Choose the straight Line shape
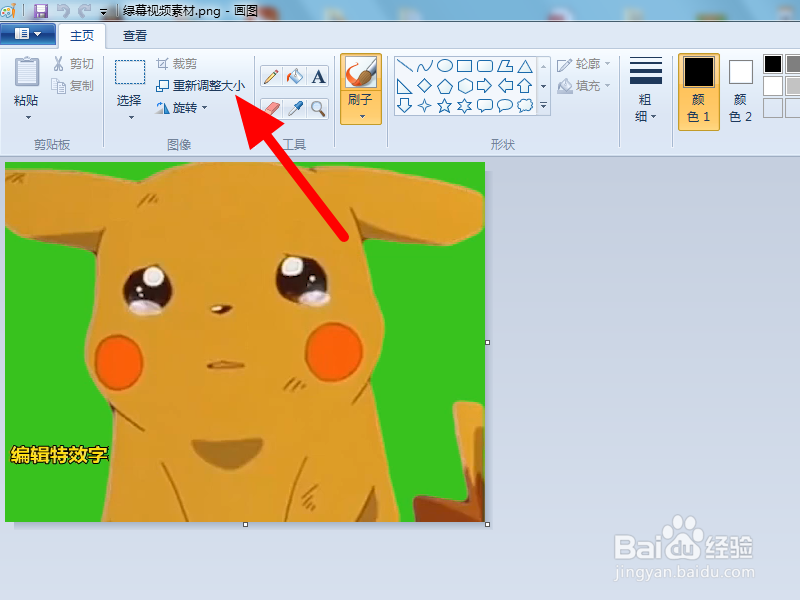The image size is (800, 600). 405,66
